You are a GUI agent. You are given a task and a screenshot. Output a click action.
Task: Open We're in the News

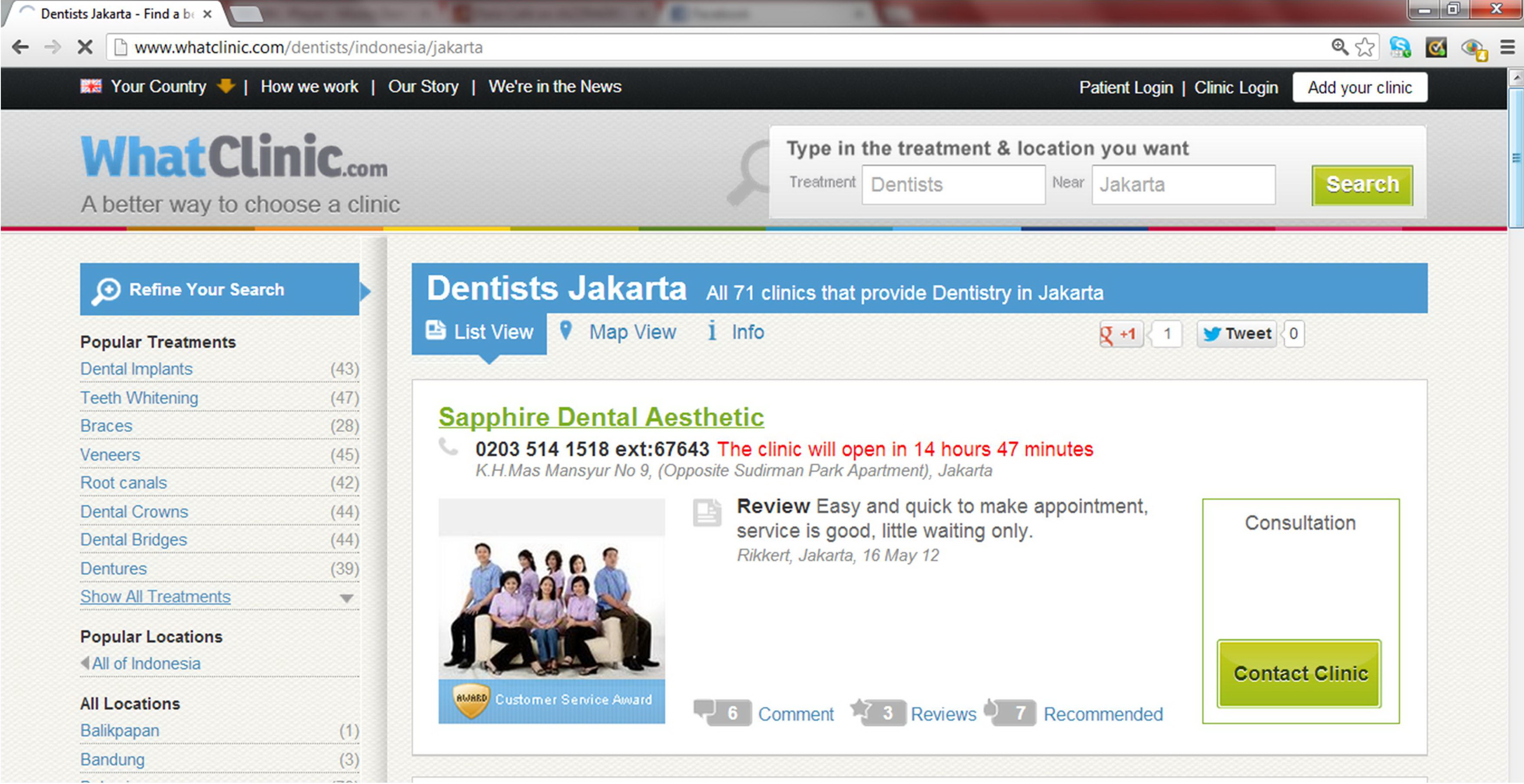555,86
